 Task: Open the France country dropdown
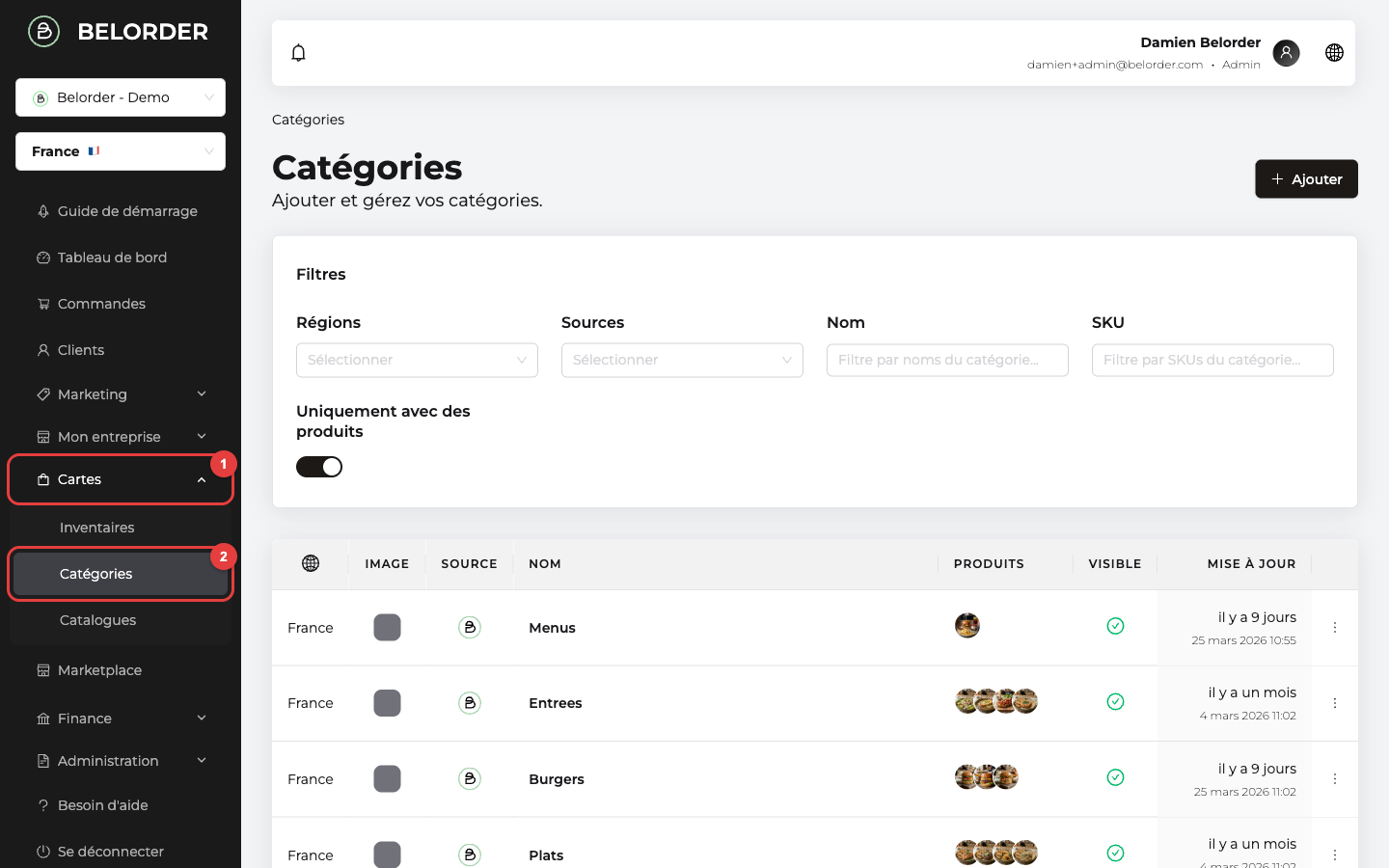pyautogui.click(x=121, y=151)
